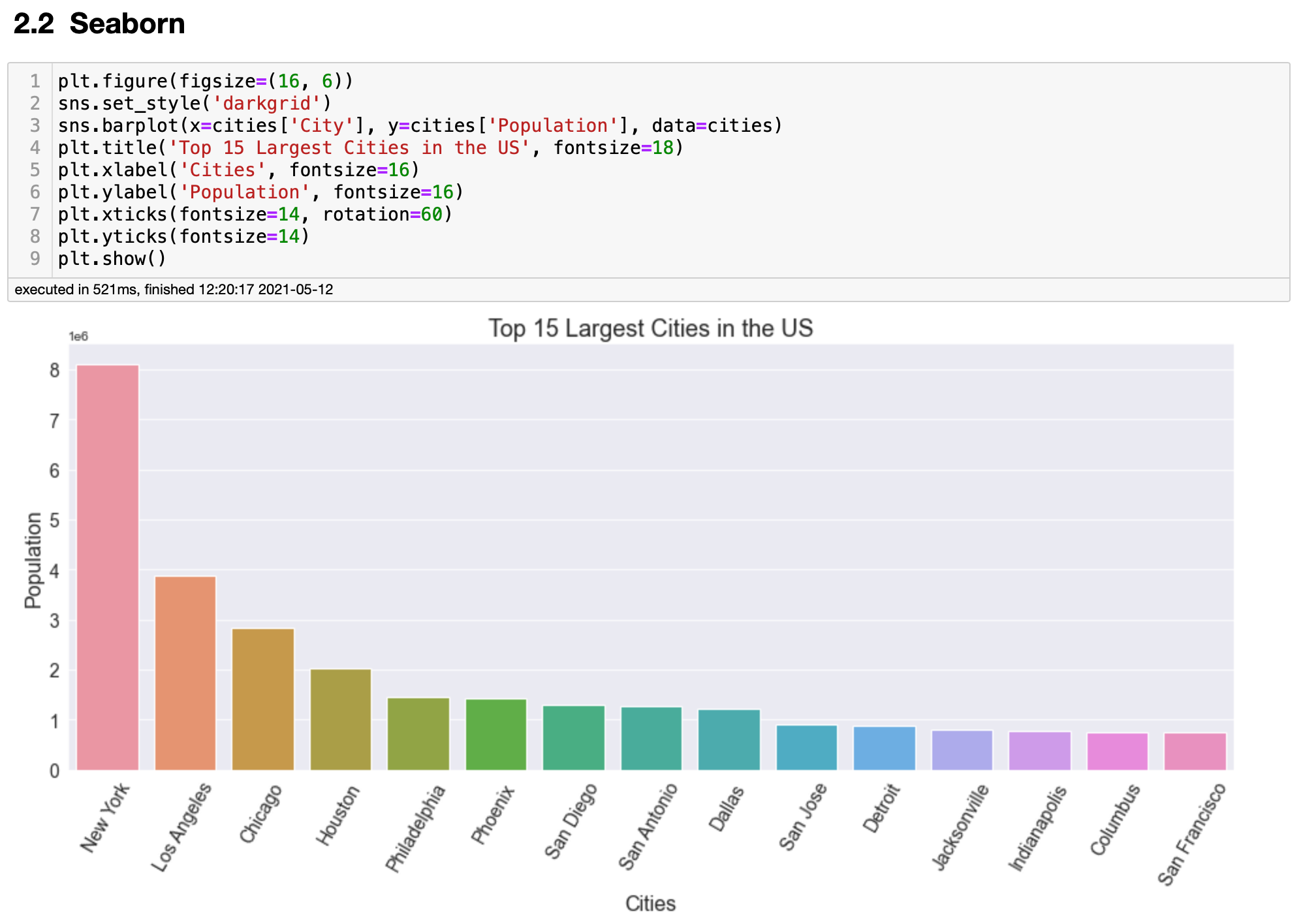1303x924 pixels.
Task: Click the Population y-axis label
Action: click(x=33, y=560)
